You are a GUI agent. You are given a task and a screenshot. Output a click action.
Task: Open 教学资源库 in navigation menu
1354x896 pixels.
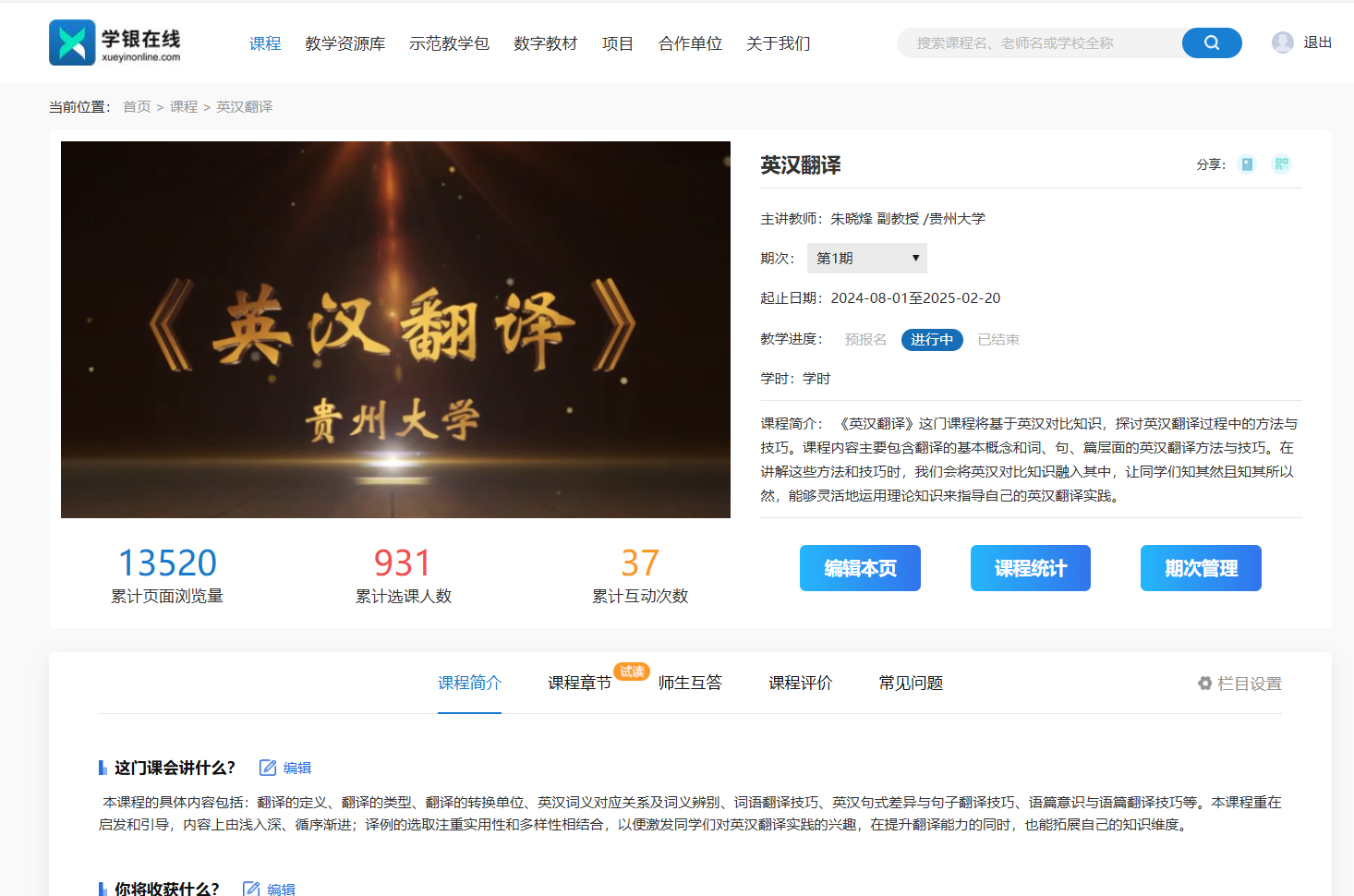(x=345, y=43)
